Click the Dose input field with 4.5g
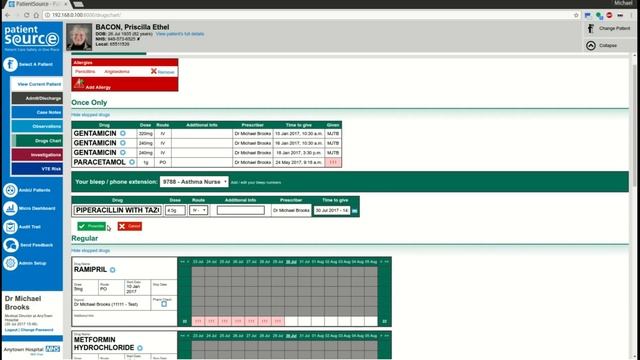The image size is (640, 360). click(x=175, y=210)
